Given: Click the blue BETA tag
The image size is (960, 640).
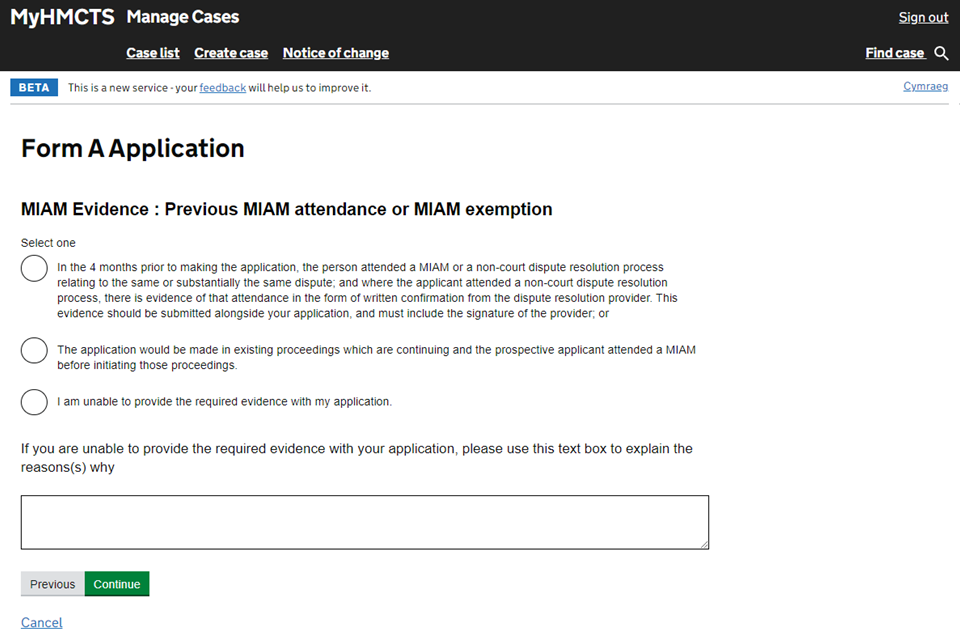Looking at the screenshot, I should pyautogui.click(x=34, y=88).
